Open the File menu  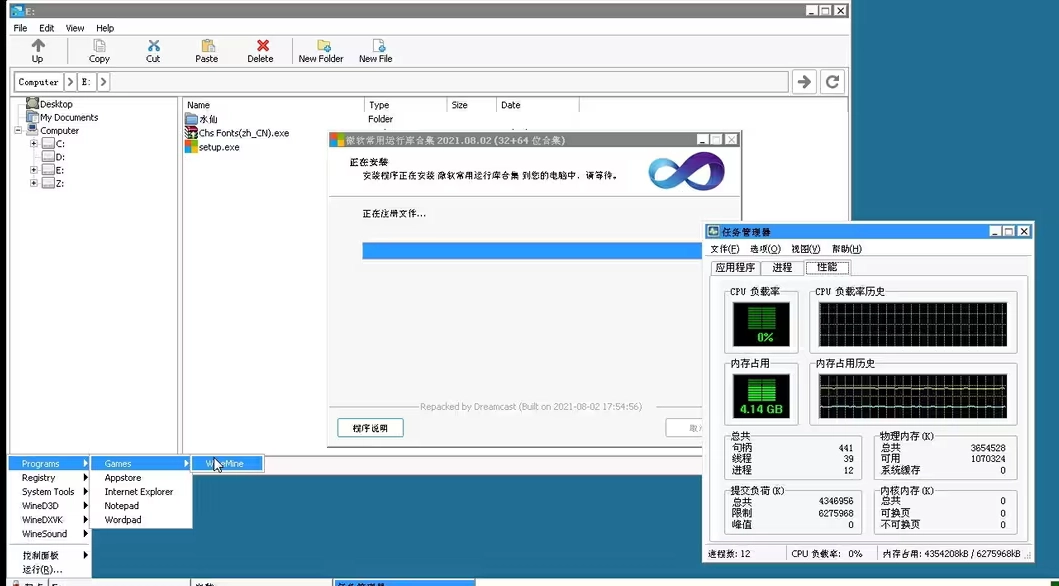tap(20, 28)
